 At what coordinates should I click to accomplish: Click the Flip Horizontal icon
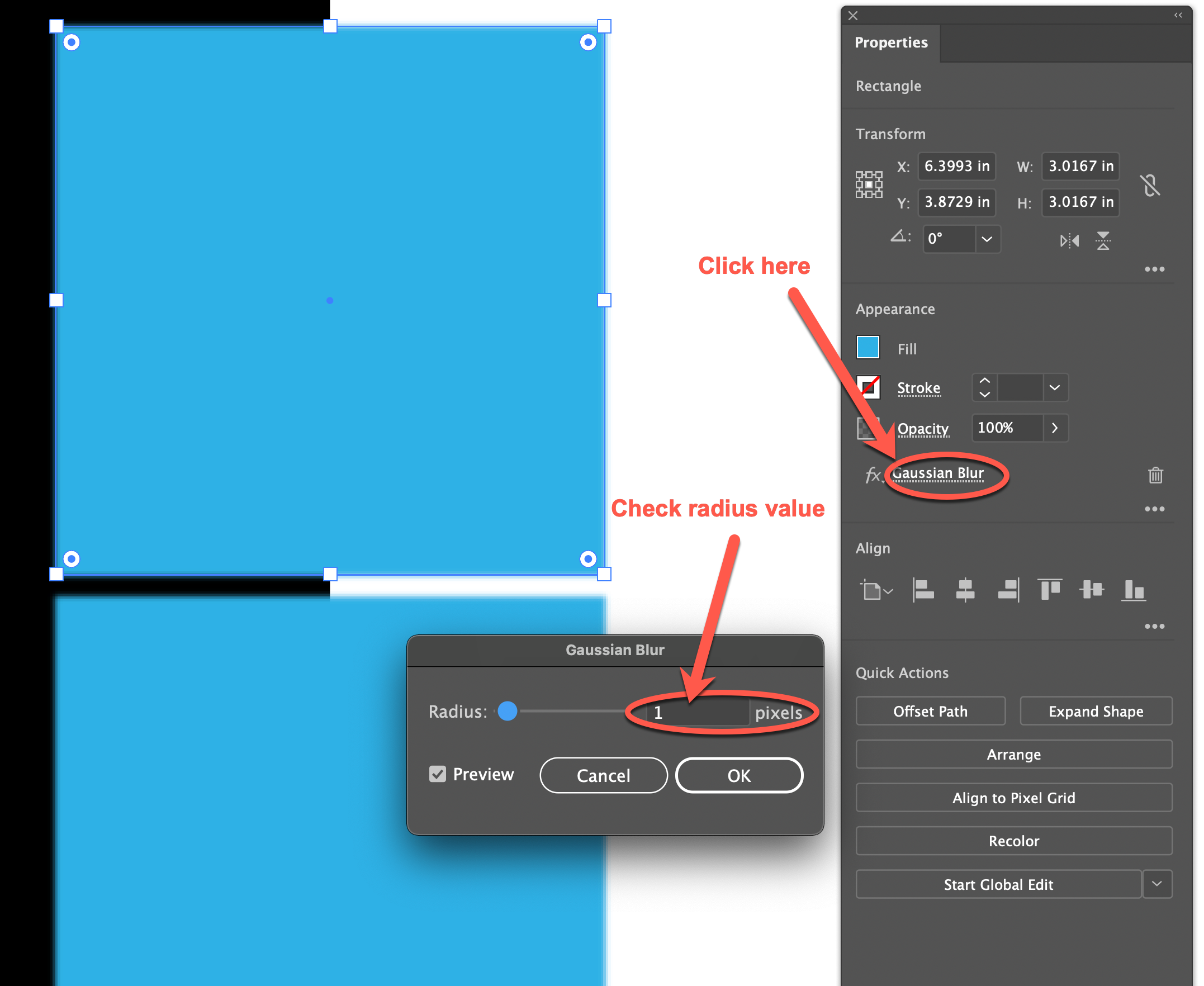[x=1069, y=241]
